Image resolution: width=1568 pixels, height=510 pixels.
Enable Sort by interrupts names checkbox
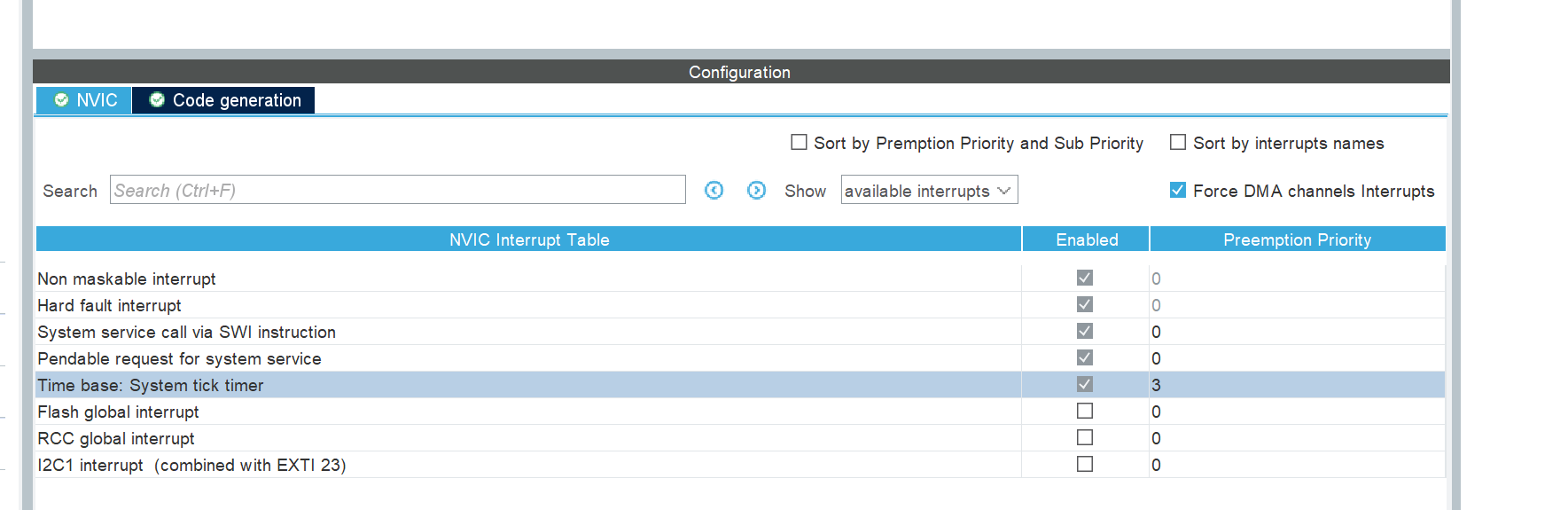click(1178, 143)
